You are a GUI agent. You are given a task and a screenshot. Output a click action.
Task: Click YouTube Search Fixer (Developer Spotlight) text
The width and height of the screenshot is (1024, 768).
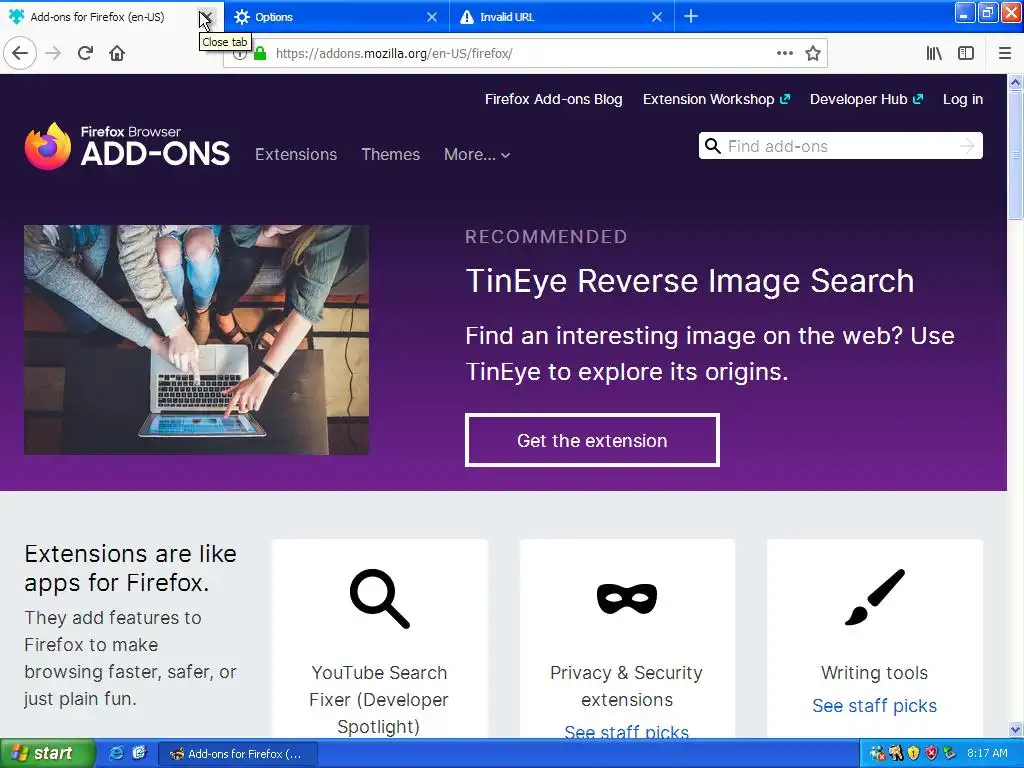[379, 699]
